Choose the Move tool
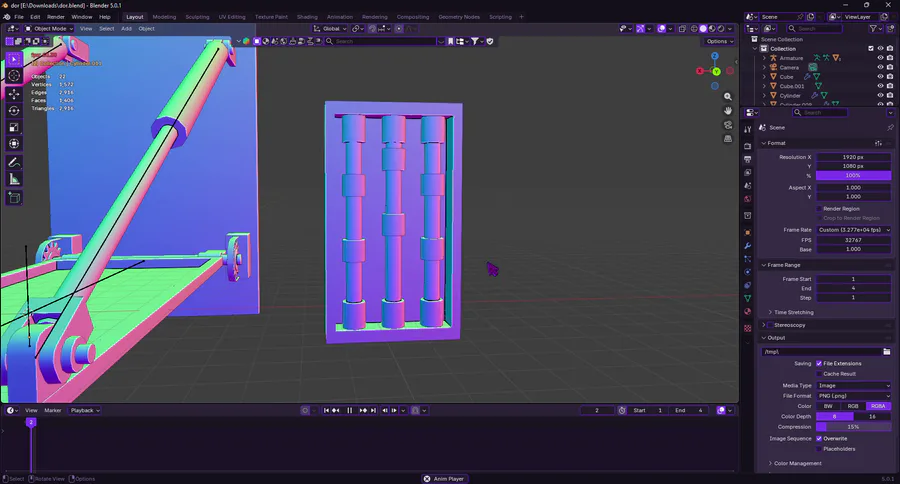The height and width of the screenshot is (484, 900). click(14, 94)
